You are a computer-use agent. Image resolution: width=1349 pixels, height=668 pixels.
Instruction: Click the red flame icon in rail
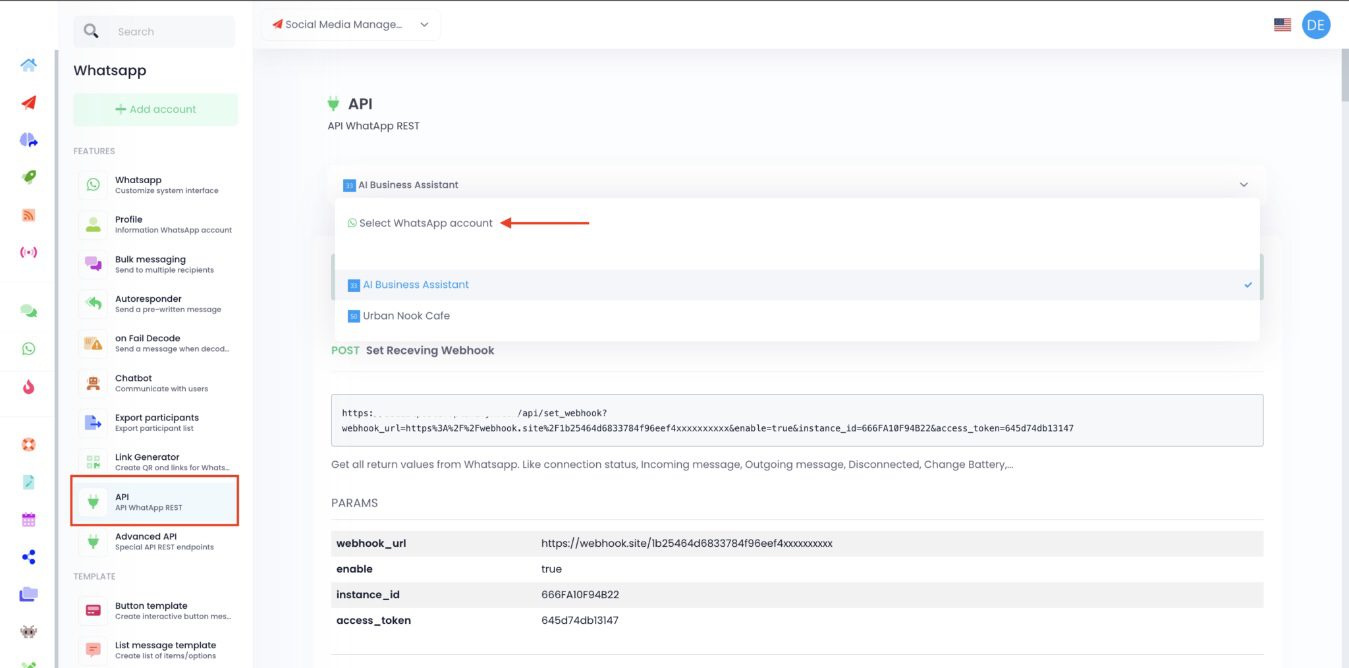(x=28, y=387)
